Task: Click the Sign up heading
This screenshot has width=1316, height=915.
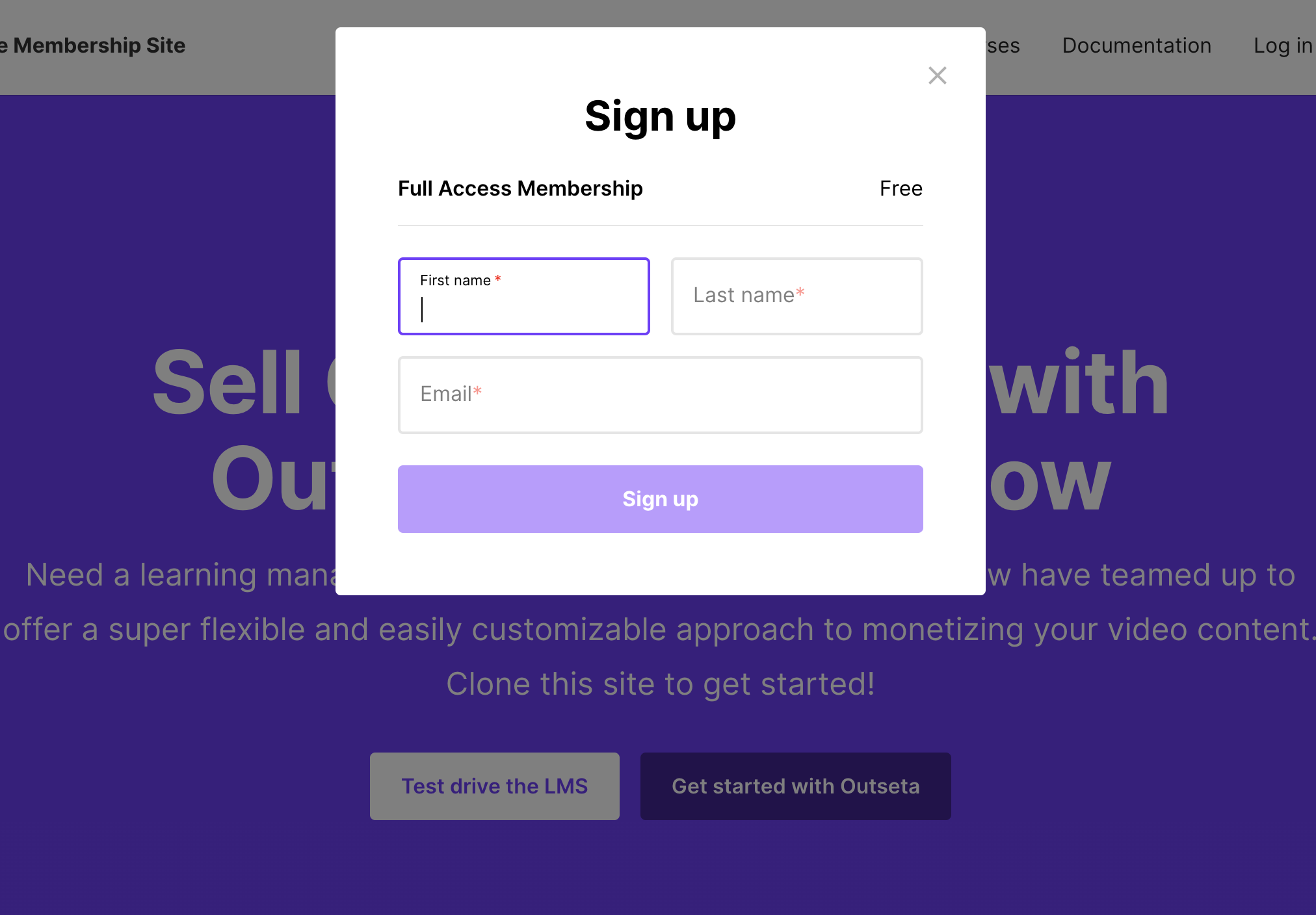Action: tap(660, 117)
